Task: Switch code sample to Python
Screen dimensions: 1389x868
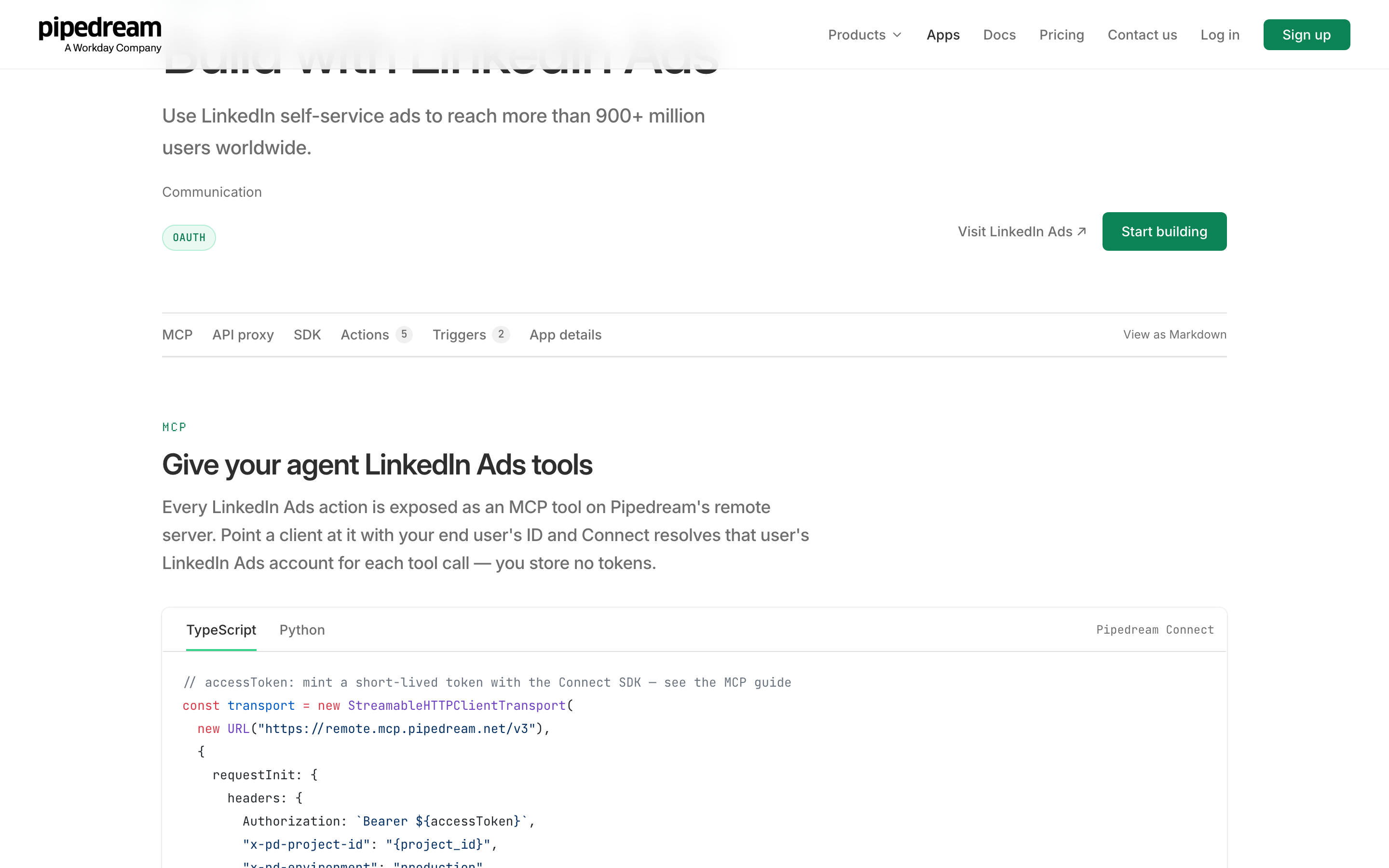Action: coord(302,630)
